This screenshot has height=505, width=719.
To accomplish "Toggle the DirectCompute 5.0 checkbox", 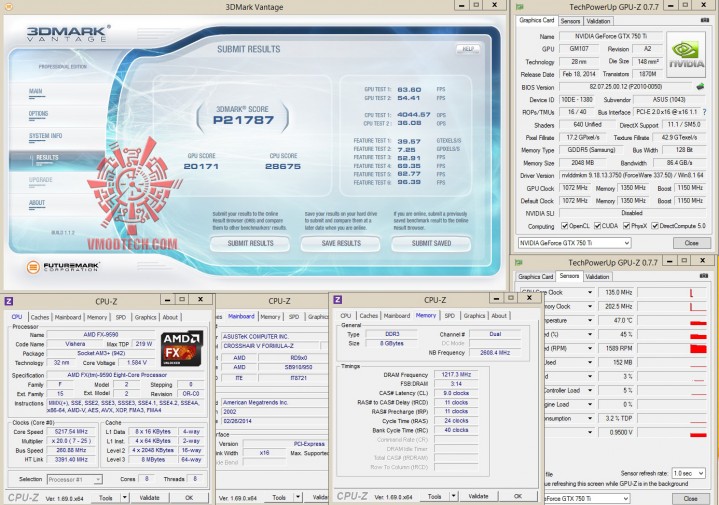I will click(655, 226).
